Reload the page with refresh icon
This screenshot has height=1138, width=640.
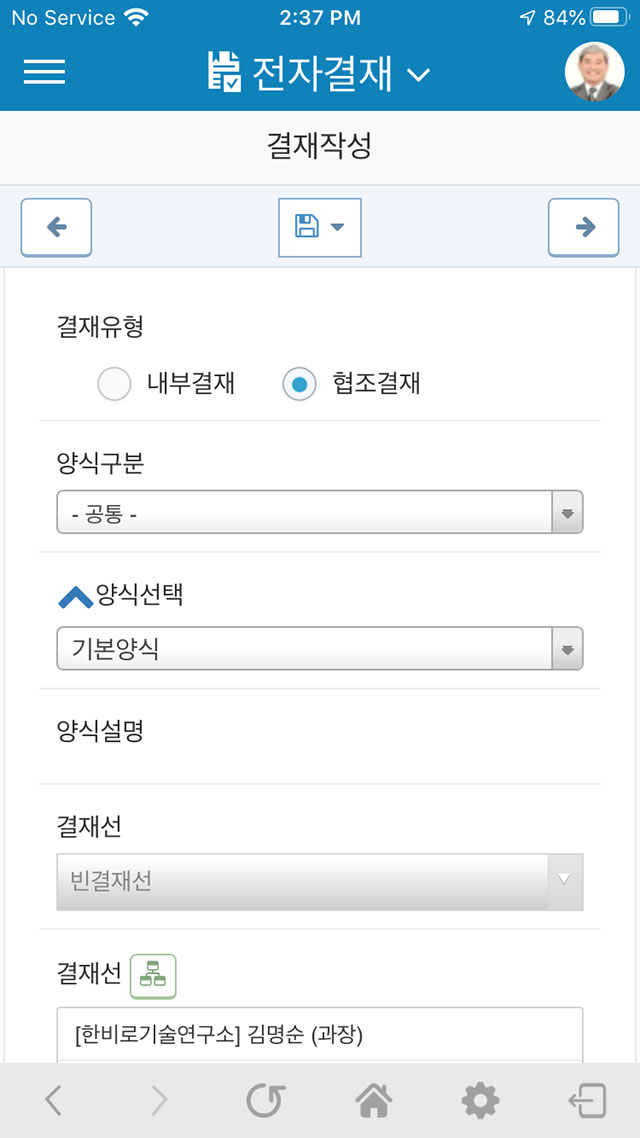click(x=266, y=1101)
